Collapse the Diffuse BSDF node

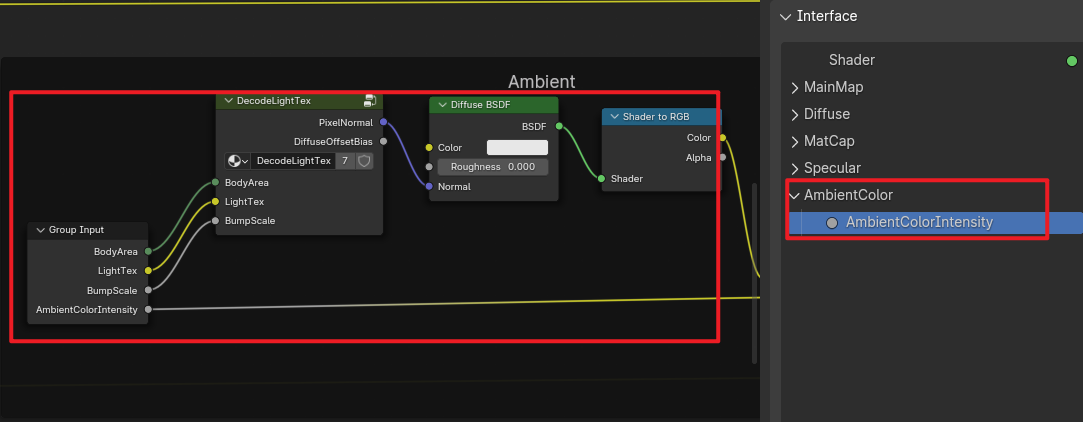[x=442, y=105]
